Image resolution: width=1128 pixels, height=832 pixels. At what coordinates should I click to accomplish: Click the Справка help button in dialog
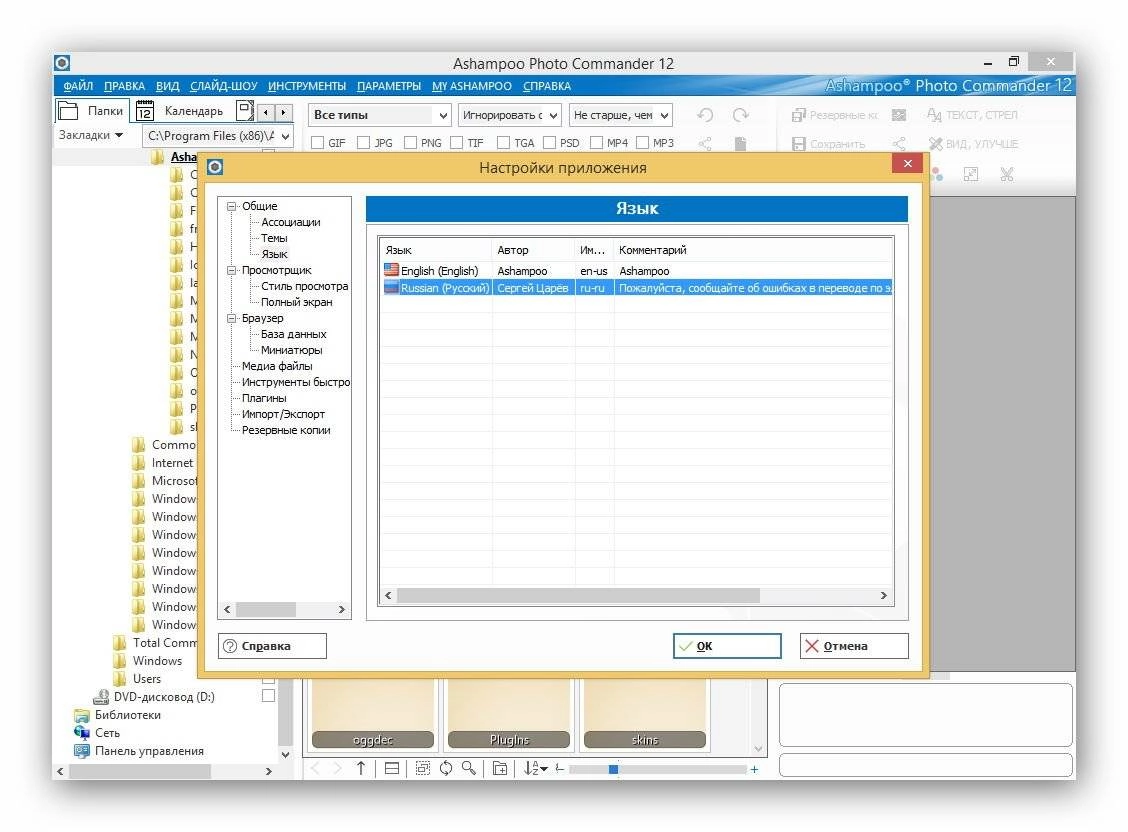(x=272, y=646)
